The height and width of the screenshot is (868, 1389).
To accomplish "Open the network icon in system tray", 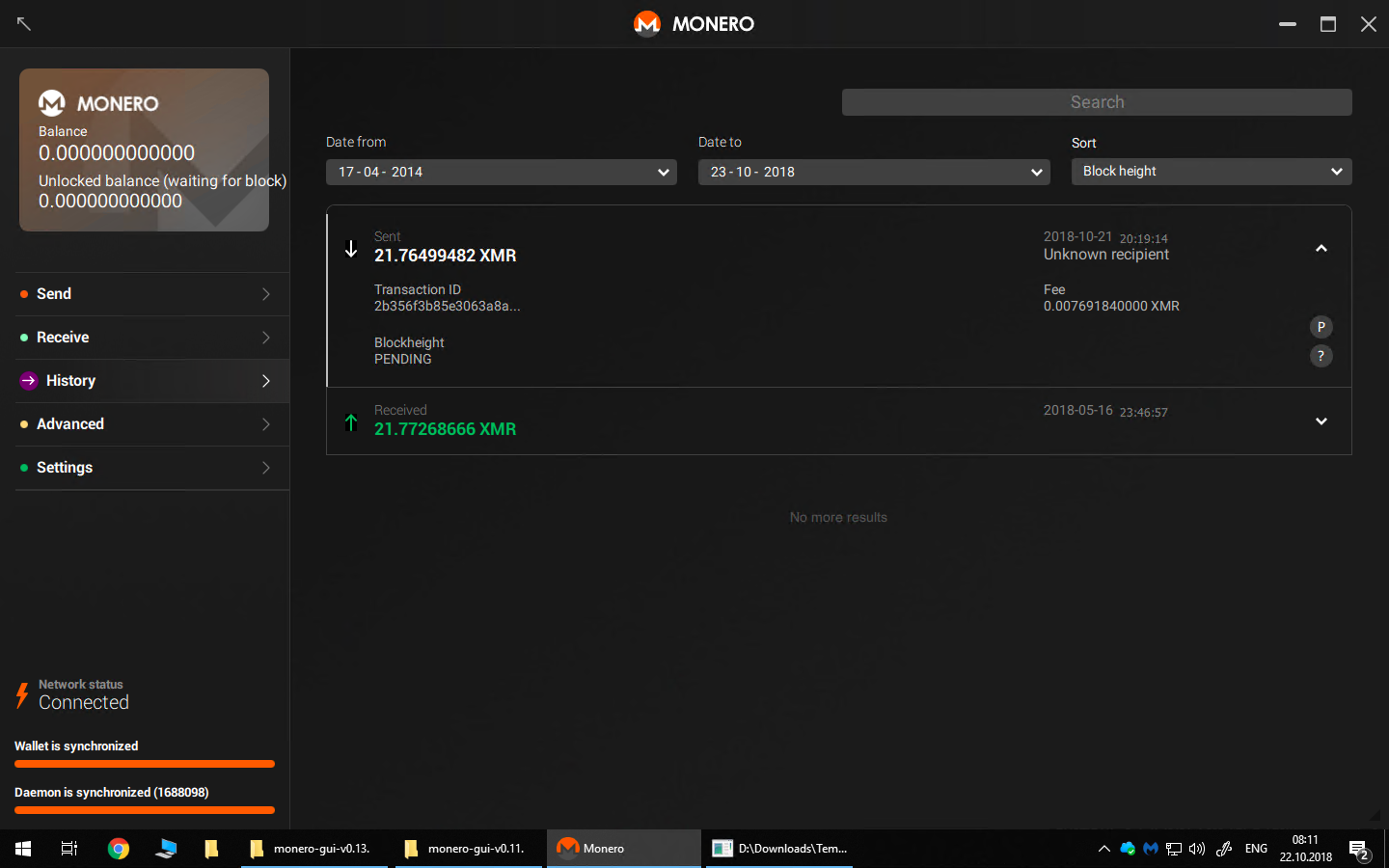I will [1174, 849].
